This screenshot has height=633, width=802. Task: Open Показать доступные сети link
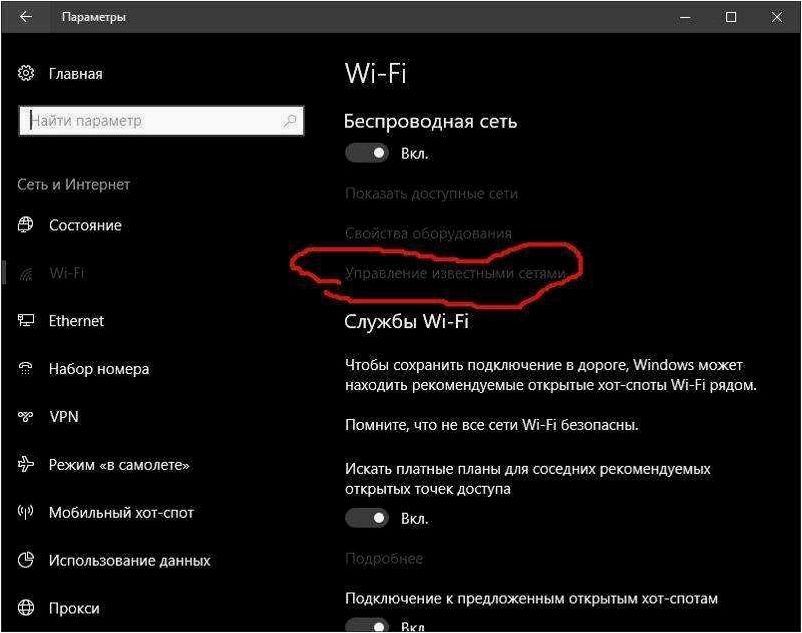click(431, 194)
